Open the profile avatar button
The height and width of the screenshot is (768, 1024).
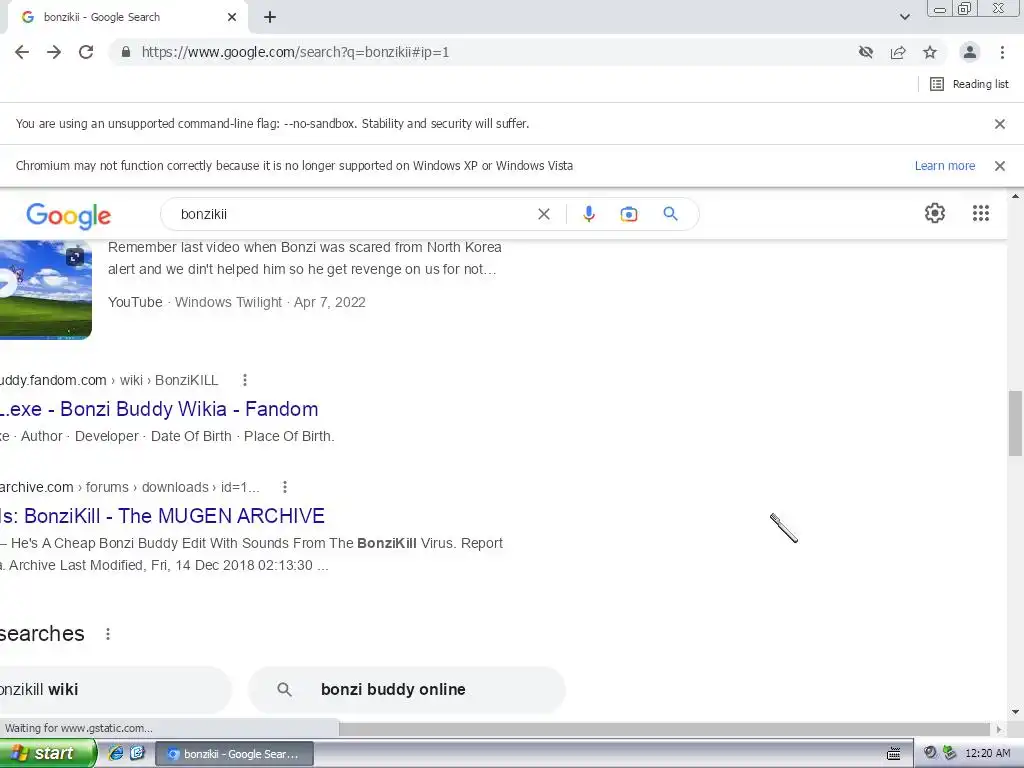[970, 52]
